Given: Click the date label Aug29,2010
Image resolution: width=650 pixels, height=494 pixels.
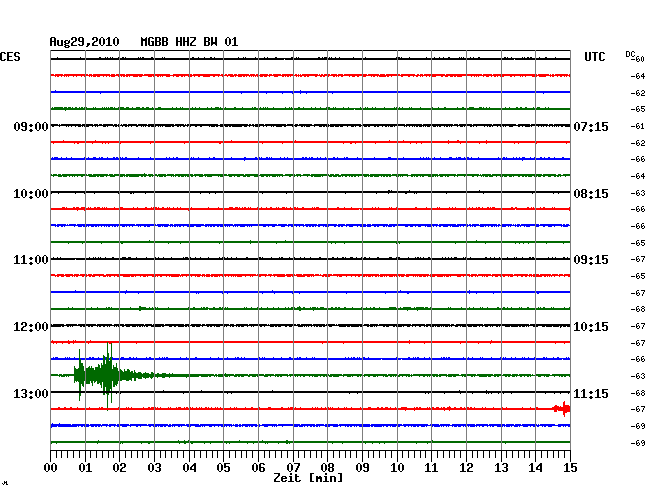Looking at the screenshot, I should pyautogui.click(x=85, y=42).
